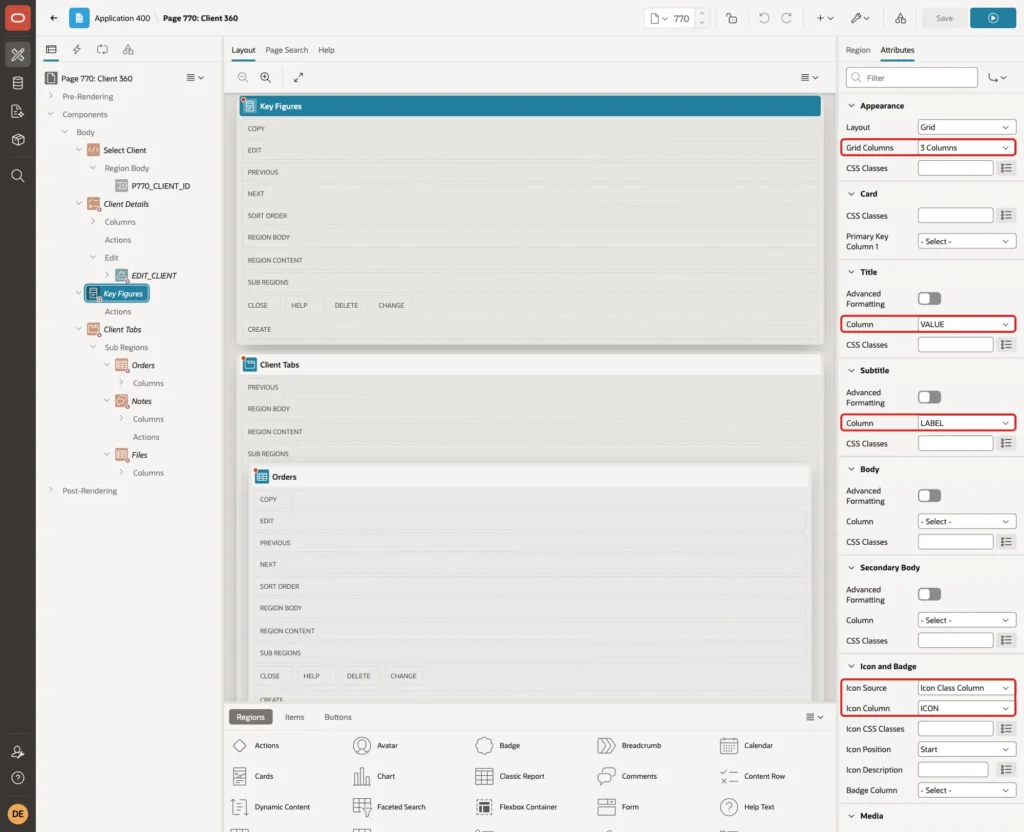
Task: Open the help question mark icon
Action: tap(18, 778)
